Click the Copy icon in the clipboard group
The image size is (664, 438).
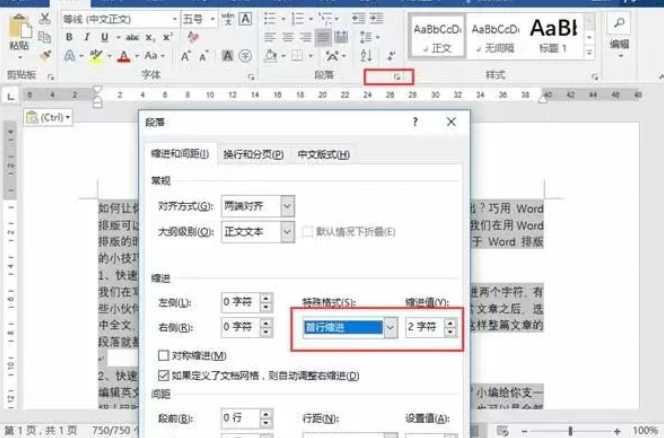(x=44, y=37)
